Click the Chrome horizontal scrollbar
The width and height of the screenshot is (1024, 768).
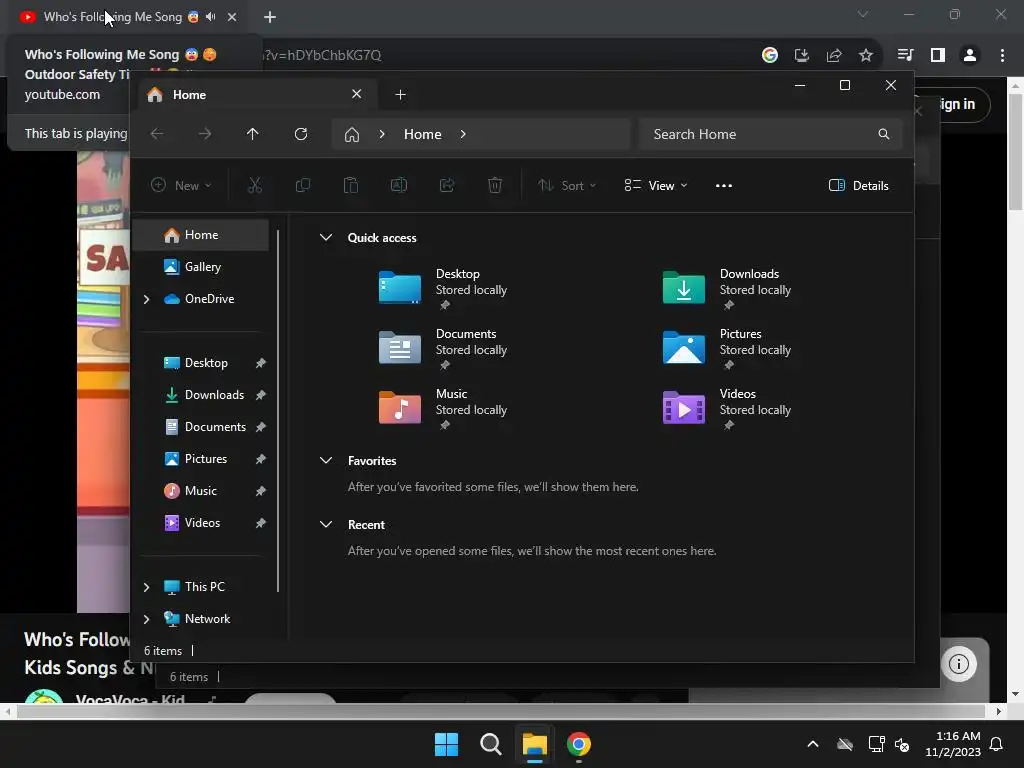point(500,711)
